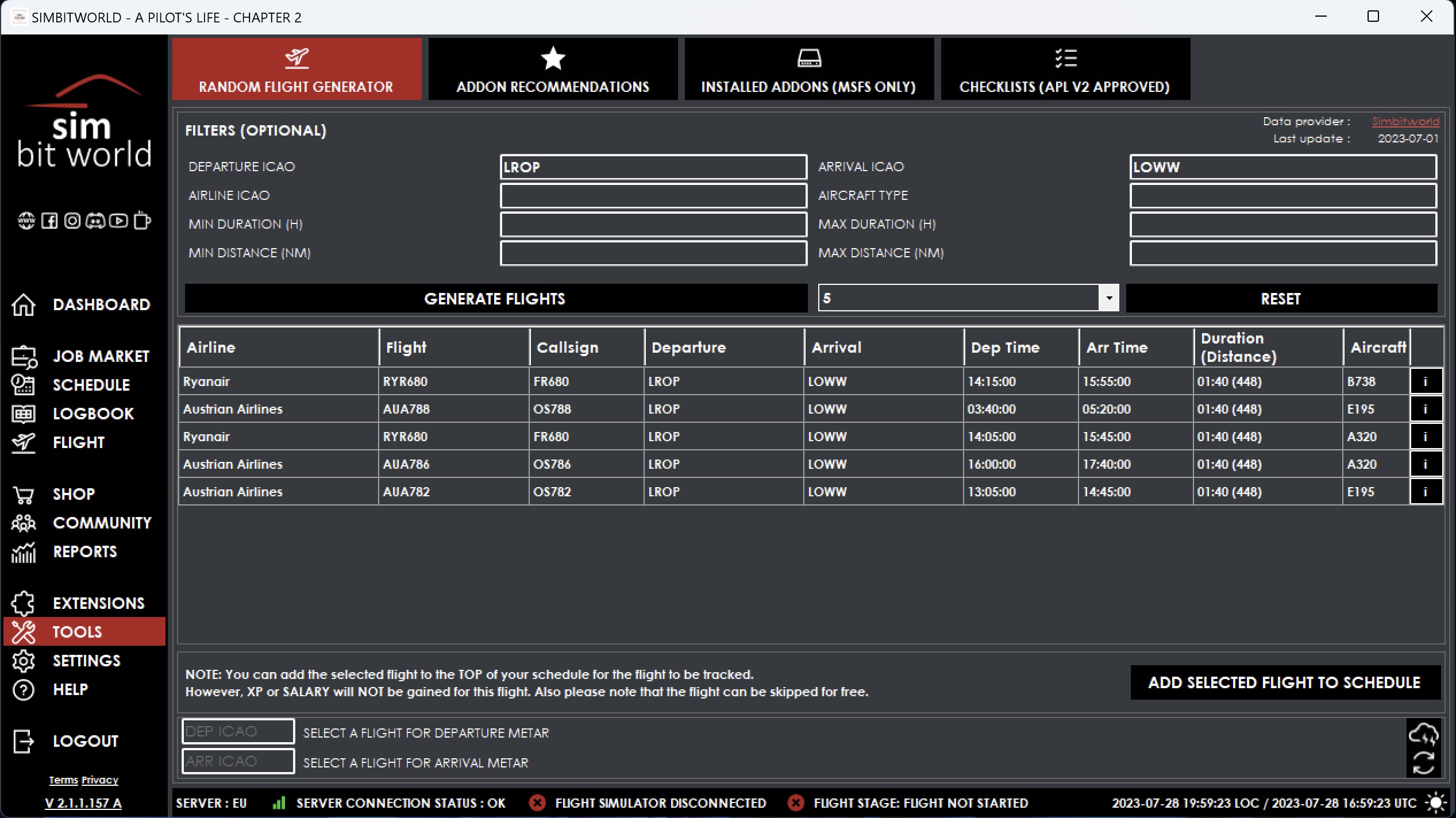Viewport: 1456px width, 818px height.
Task: Go to Job Market in sidebar
Action: tap(101, 356)
